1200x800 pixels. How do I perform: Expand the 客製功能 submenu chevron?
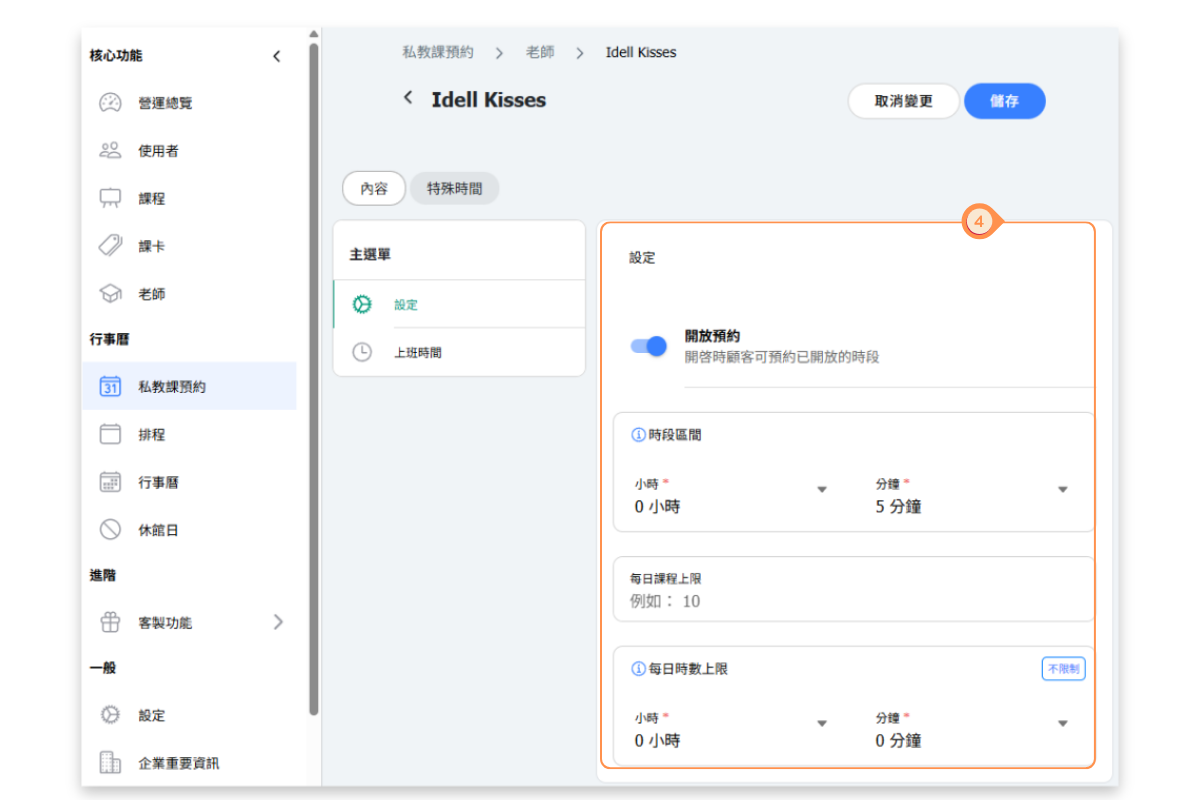tap(278, 622)
